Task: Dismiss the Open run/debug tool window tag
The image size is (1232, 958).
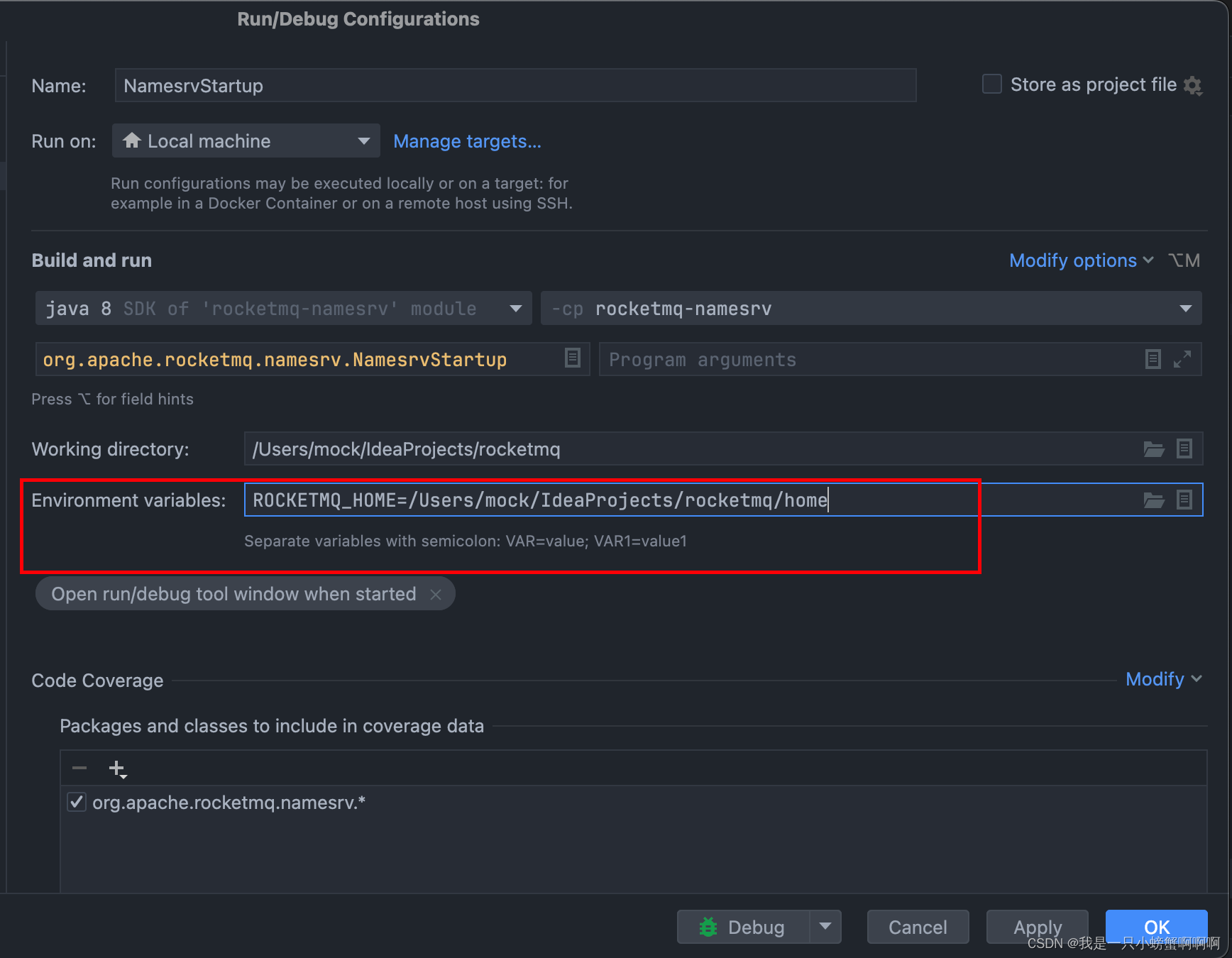Action: pyautogui.click(x=436, y=594)
